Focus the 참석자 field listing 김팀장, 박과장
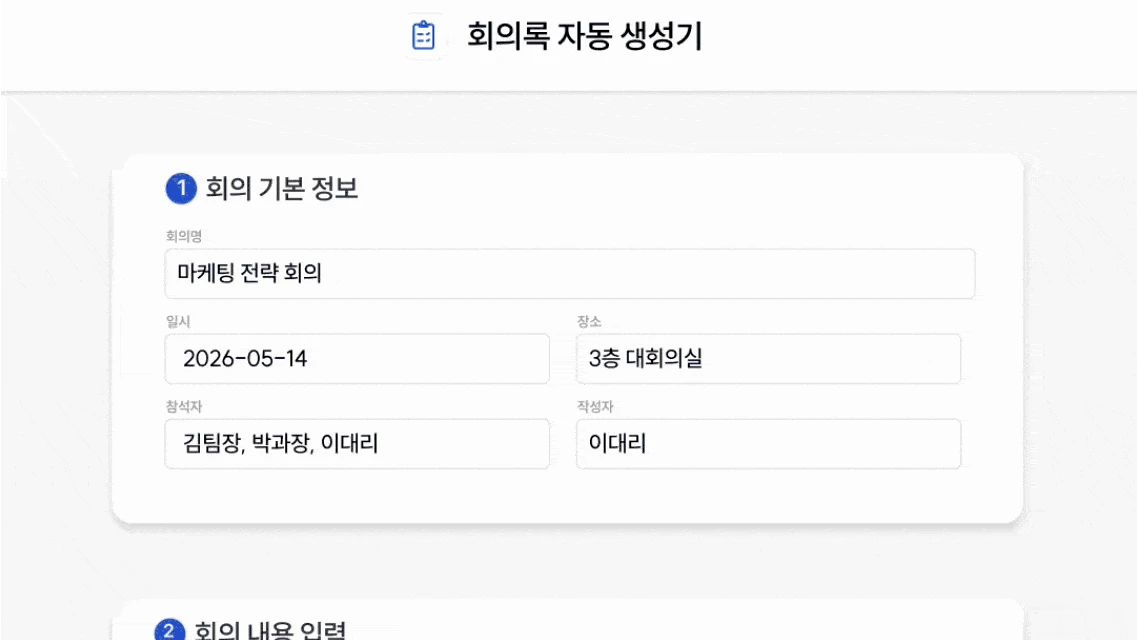 coord(357,443)
